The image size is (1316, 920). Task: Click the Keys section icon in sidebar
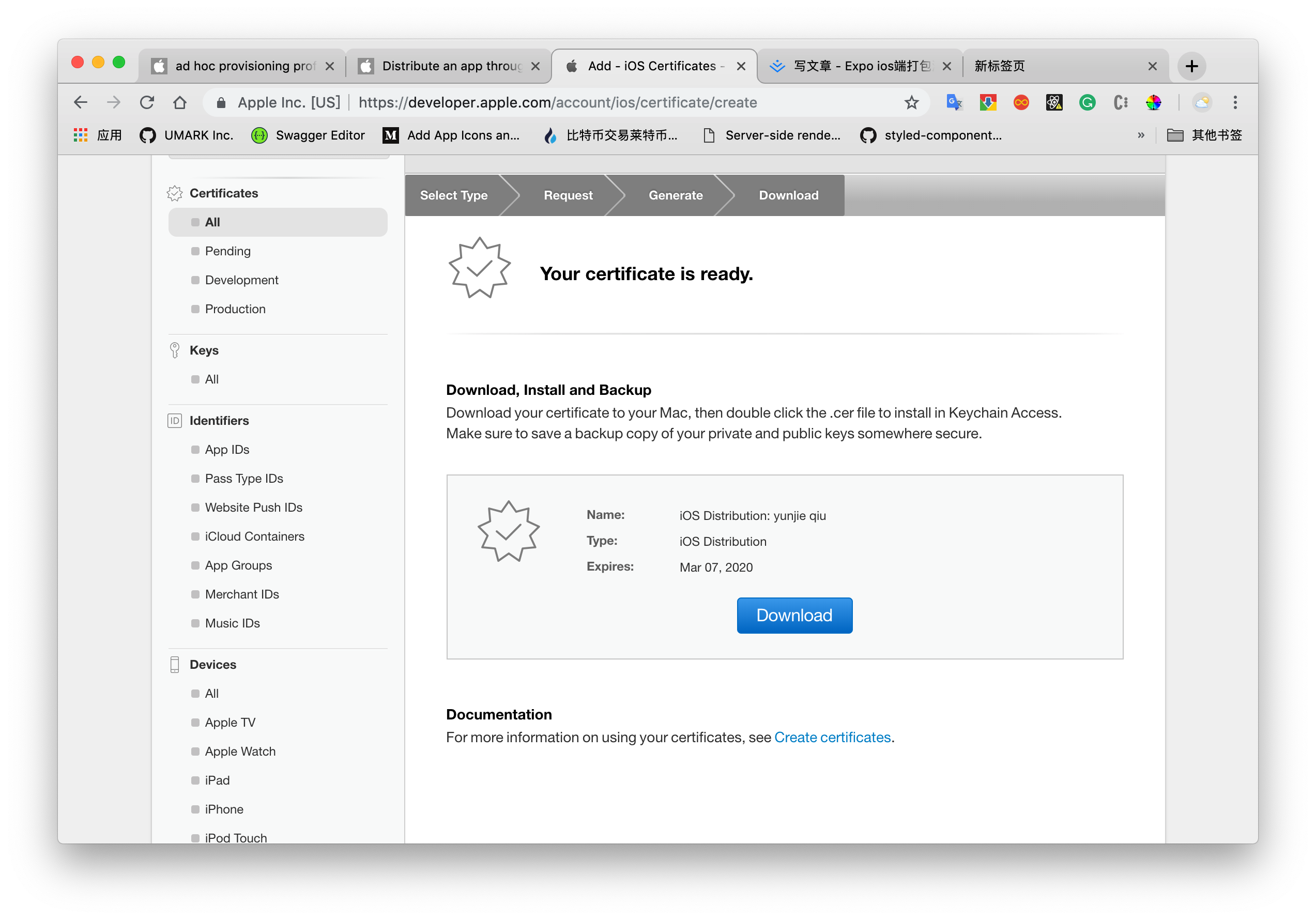pos(175,350)
